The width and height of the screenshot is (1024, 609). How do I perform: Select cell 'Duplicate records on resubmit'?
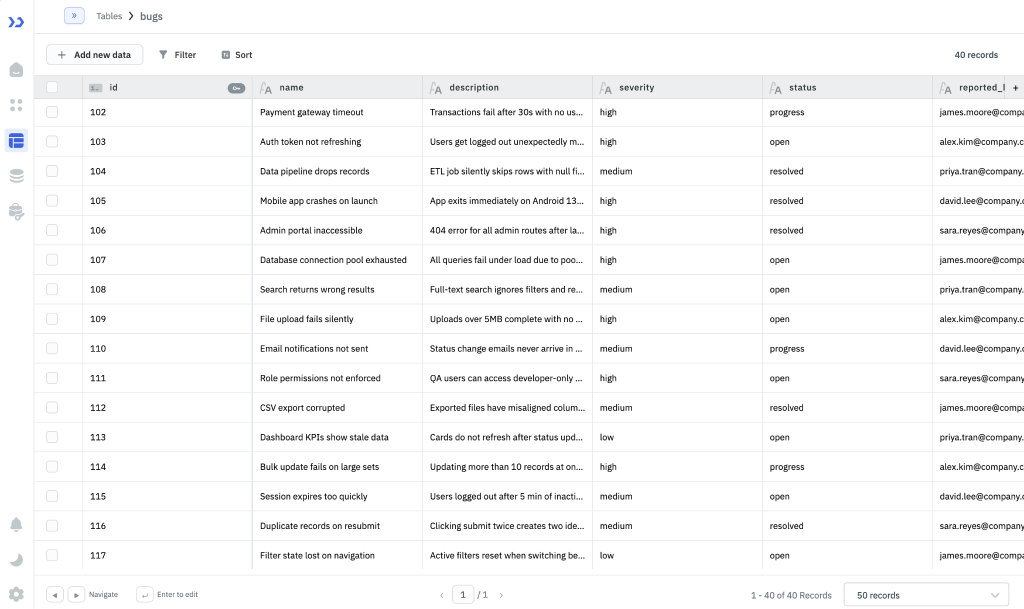[x=337, y=526]
